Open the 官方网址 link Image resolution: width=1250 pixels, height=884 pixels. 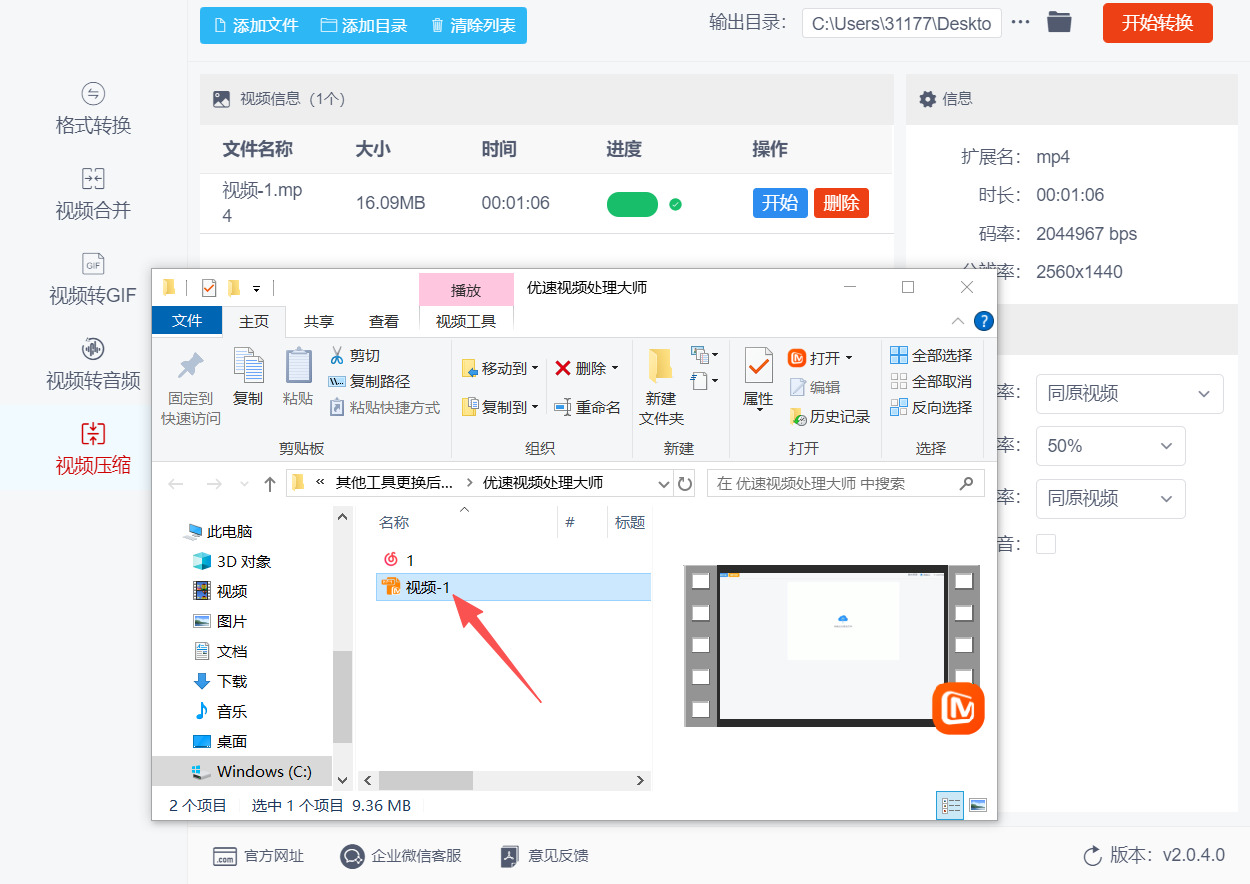[258, 856]
